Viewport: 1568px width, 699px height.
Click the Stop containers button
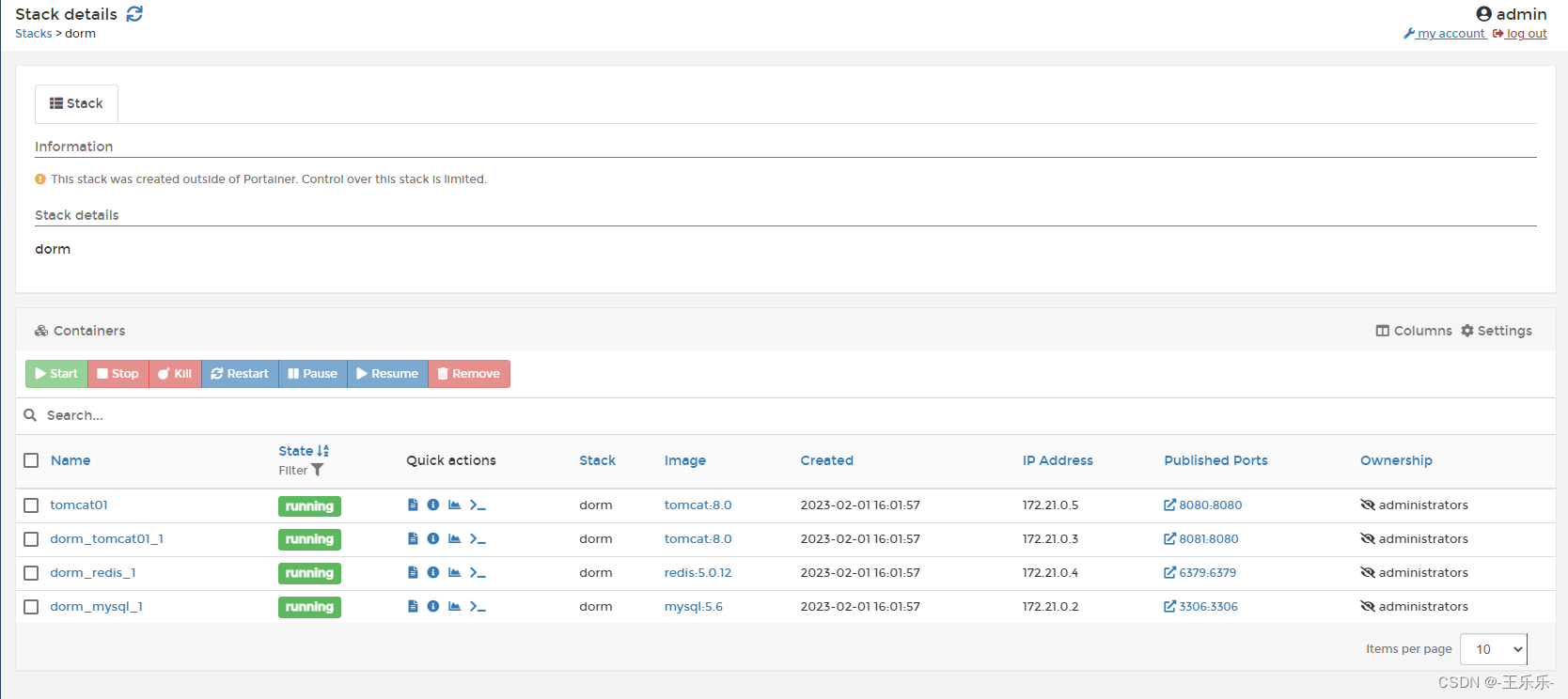pos(118,374)
